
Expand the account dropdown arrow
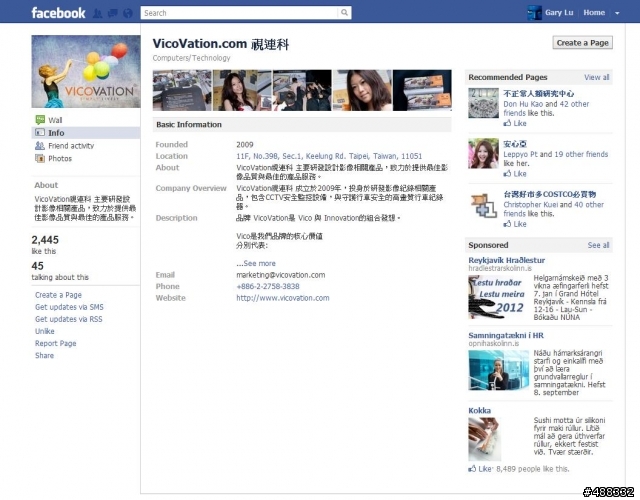tap(617, 13)
